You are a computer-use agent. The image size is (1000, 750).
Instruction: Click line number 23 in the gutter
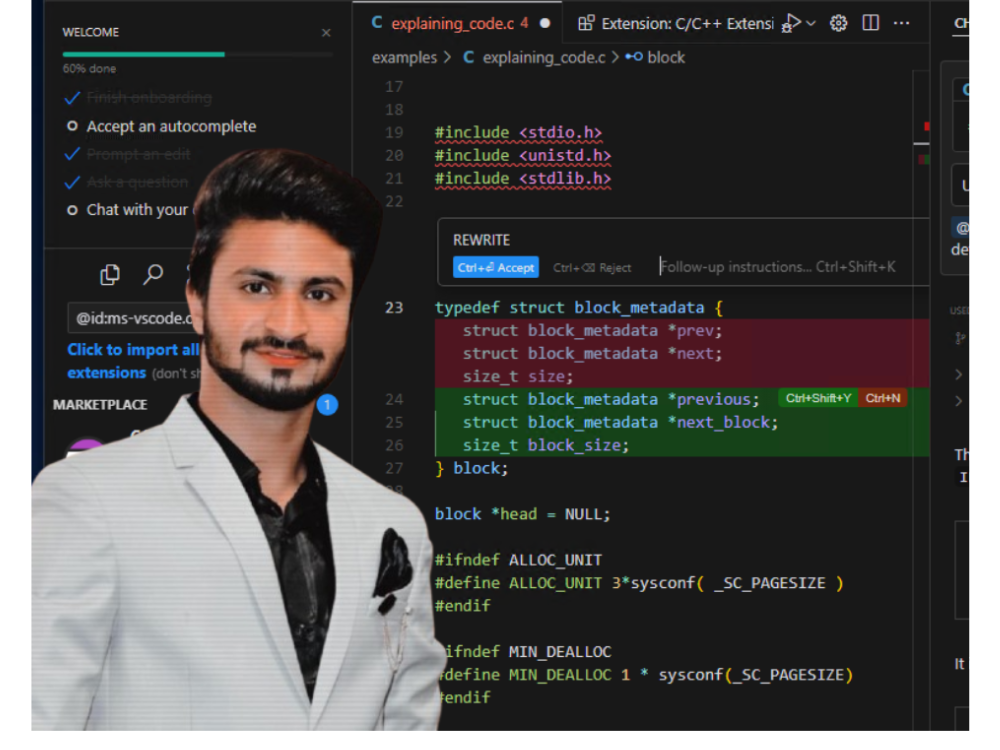point(394,307)
